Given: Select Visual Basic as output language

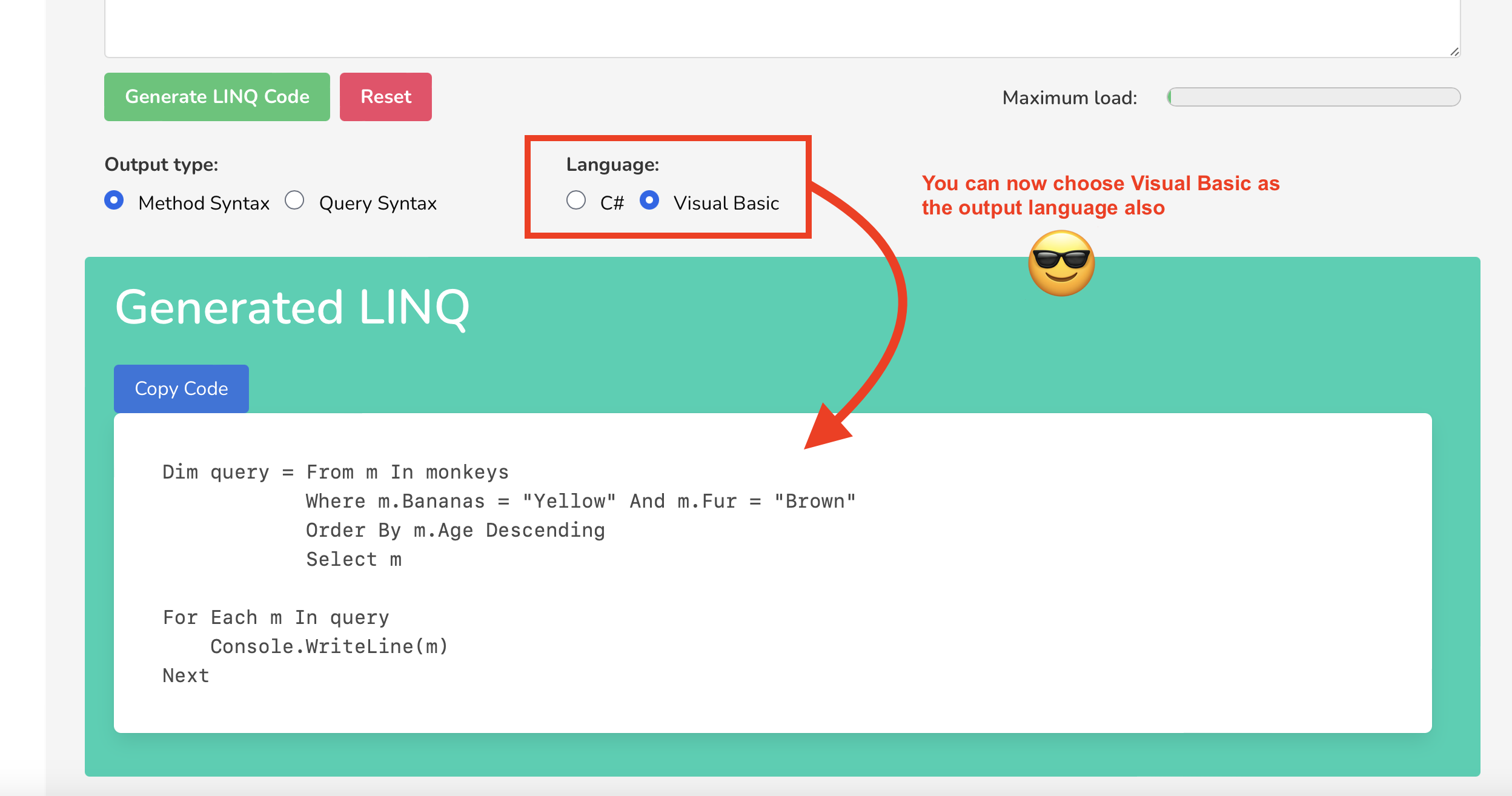Looking at the screenshot, I should pyautogui.click(x=649, y=201).
